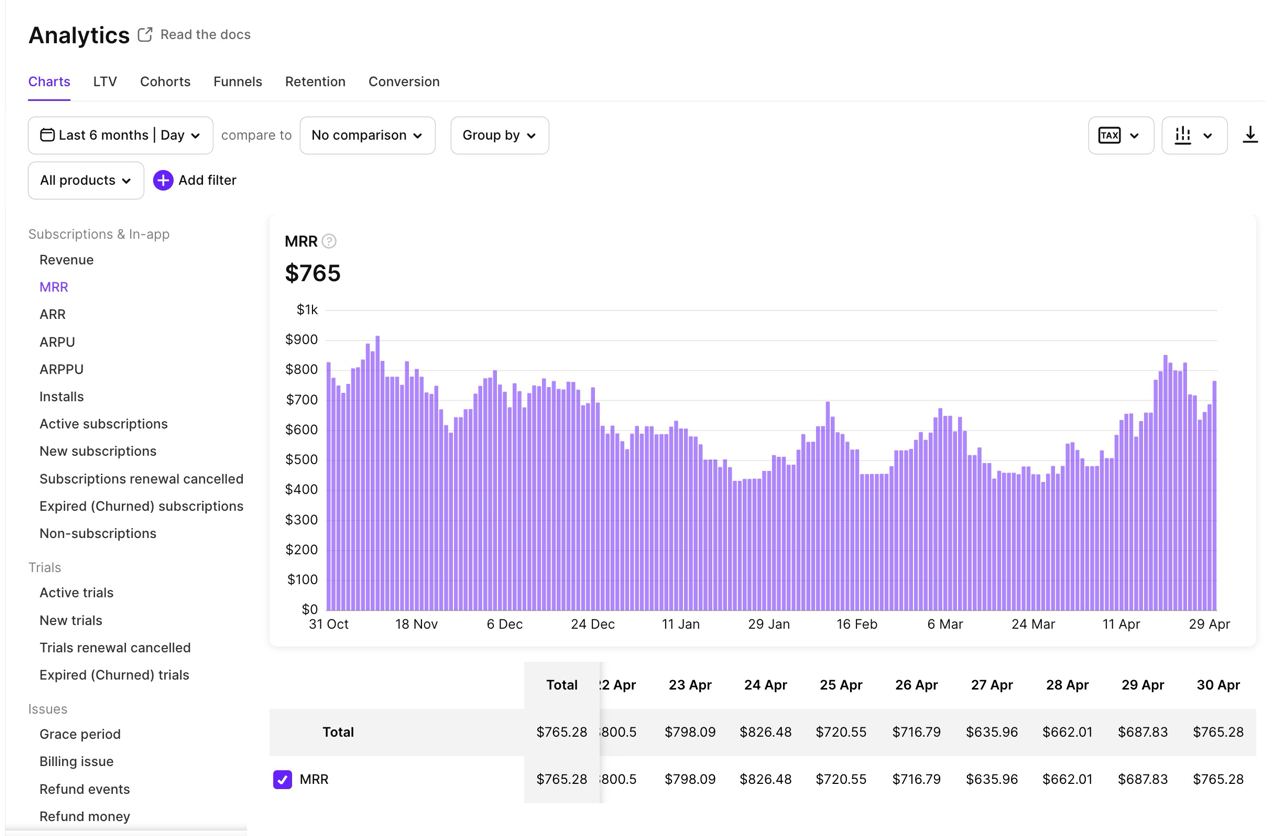Viewport: 1280px width, 836px height.
Task: Expand the Last 6 months date selector
Action: [x=120, y=134]
